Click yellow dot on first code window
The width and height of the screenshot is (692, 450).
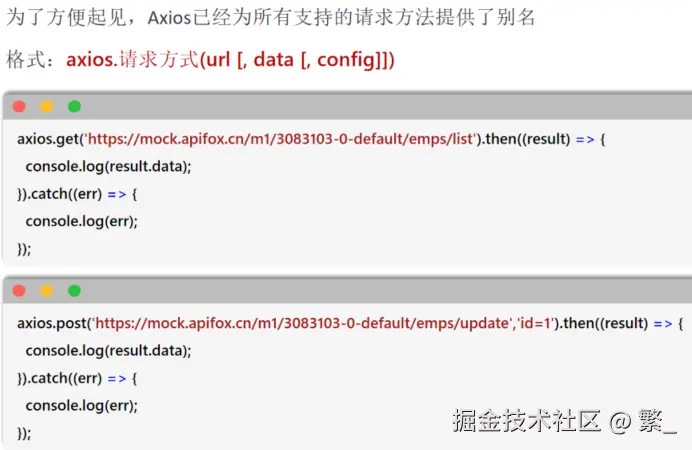click(x=47, y=106)
